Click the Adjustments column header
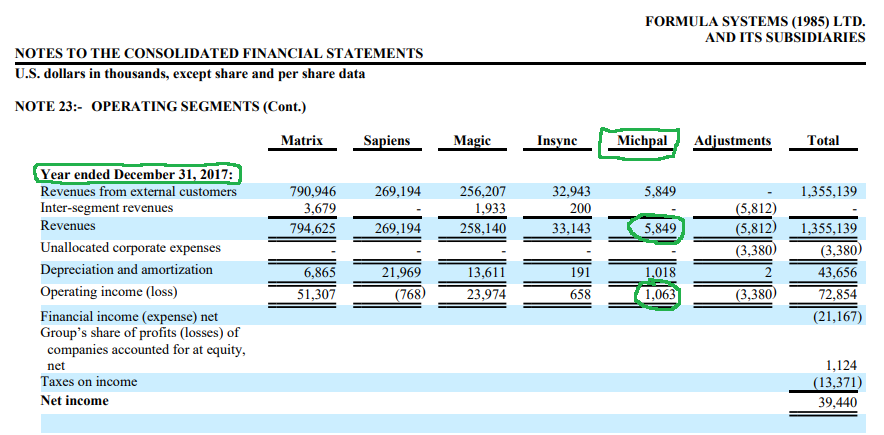The height and width of the screenshot is (435, 884). tap(732, 140)
